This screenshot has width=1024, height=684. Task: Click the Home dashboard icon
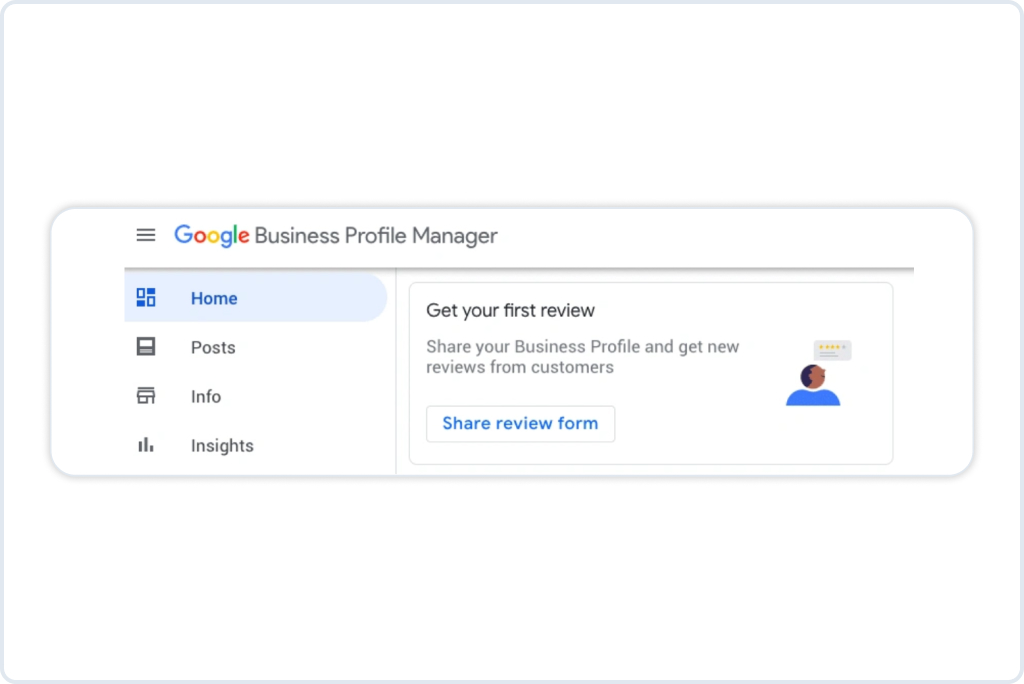pos(146,297)
